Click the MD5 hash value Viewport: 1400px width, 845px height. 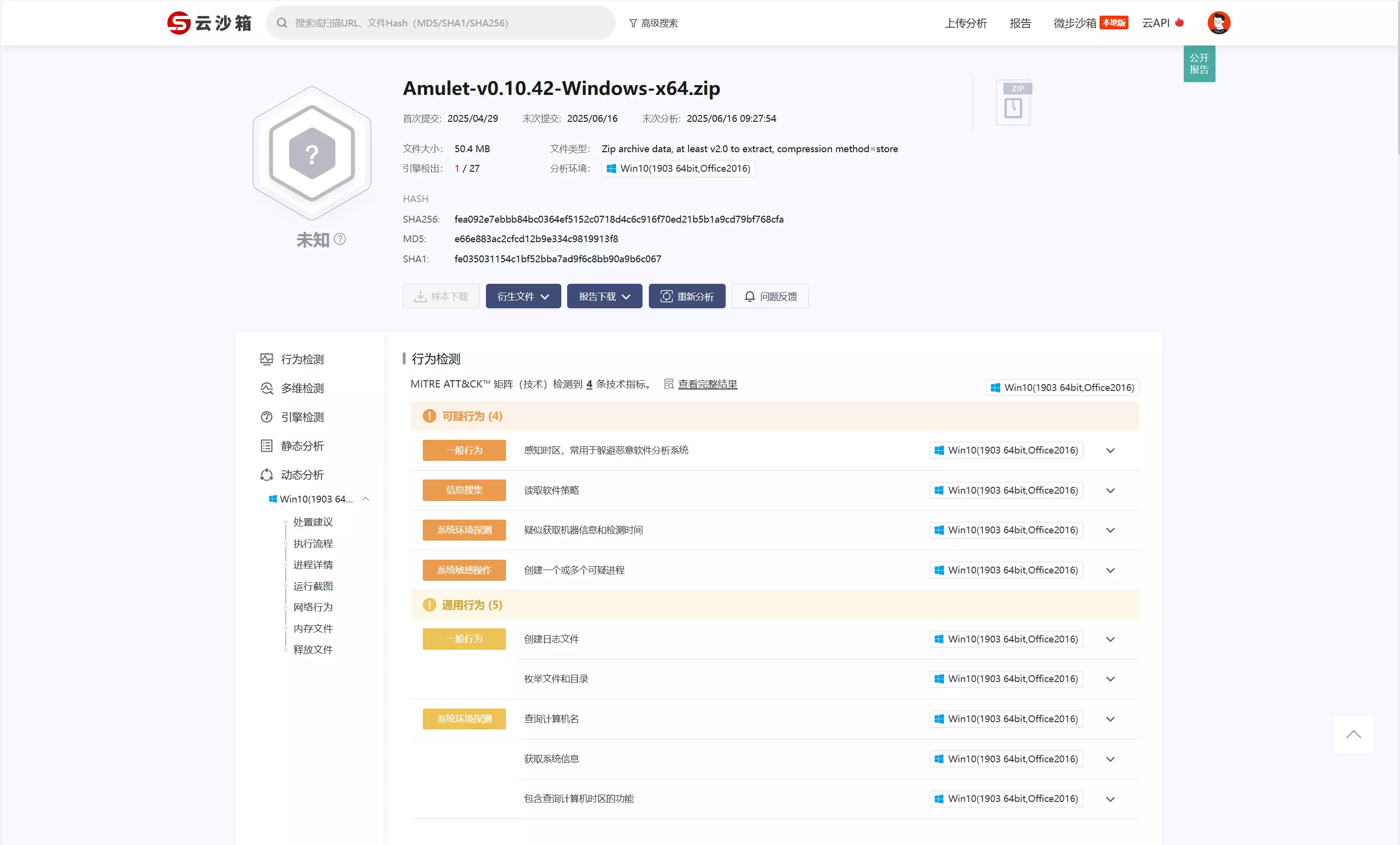tap(536, 239)
